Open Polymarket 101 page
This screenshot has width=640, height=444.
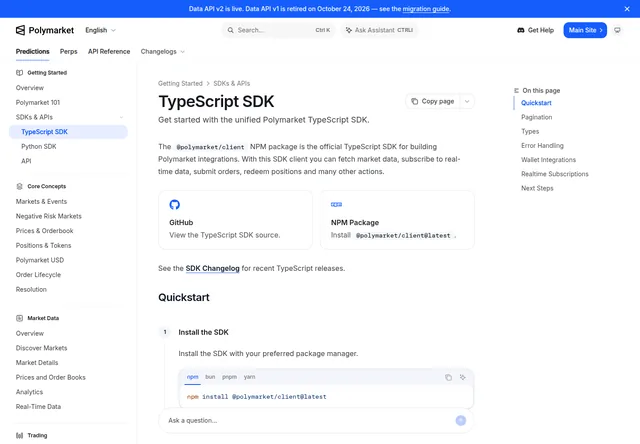(x=38, y=102)
